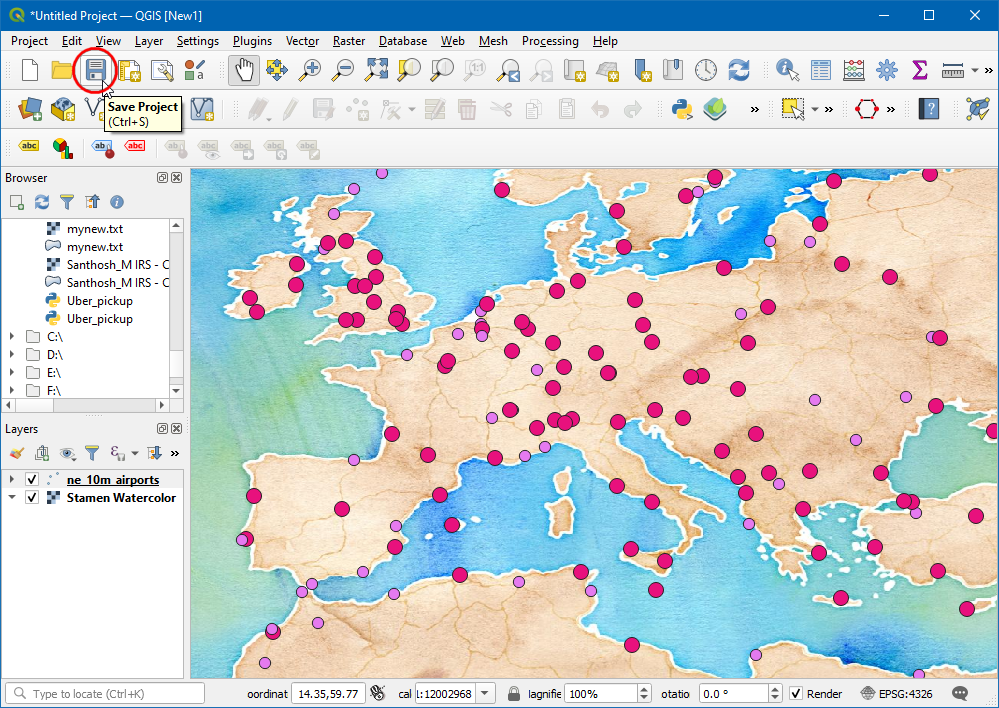Screen dimensions: 999x708
Task: Select the Pan Map hand tool
Action: coord(244,70)
